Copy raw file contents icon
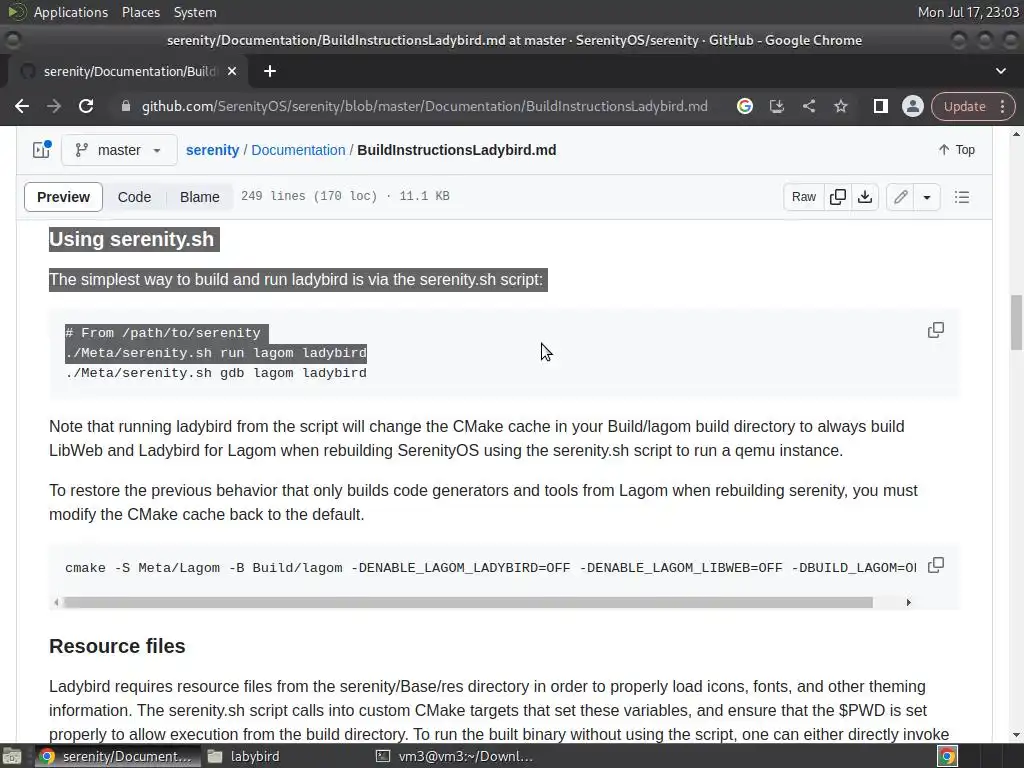 [x=837, y=197]
